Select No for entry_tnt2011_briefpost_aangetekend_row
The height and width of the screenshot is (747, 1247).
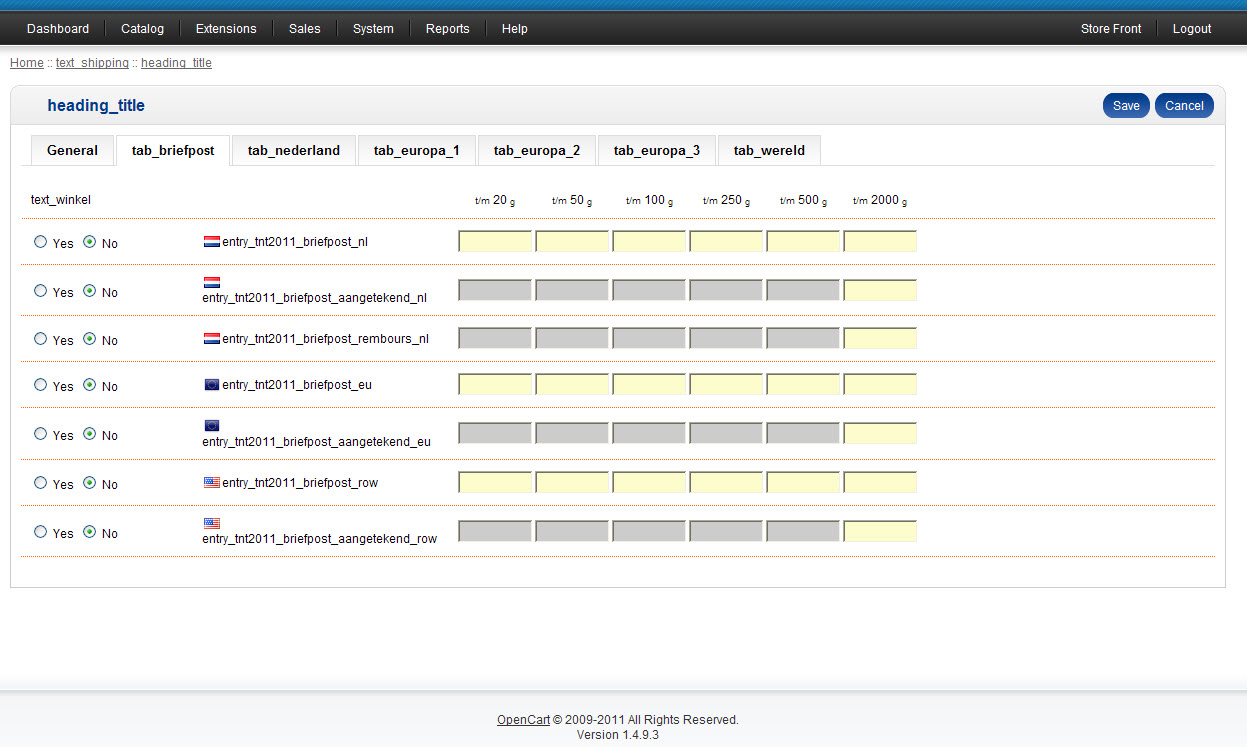tap(90, 531)
